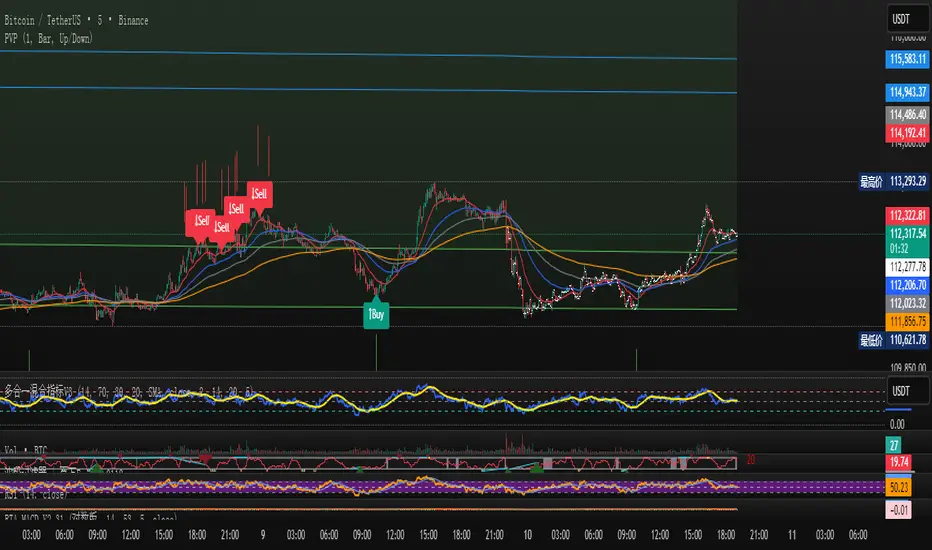
Task: Click the green Buy signal marker
Action: [x=376, y=315]
